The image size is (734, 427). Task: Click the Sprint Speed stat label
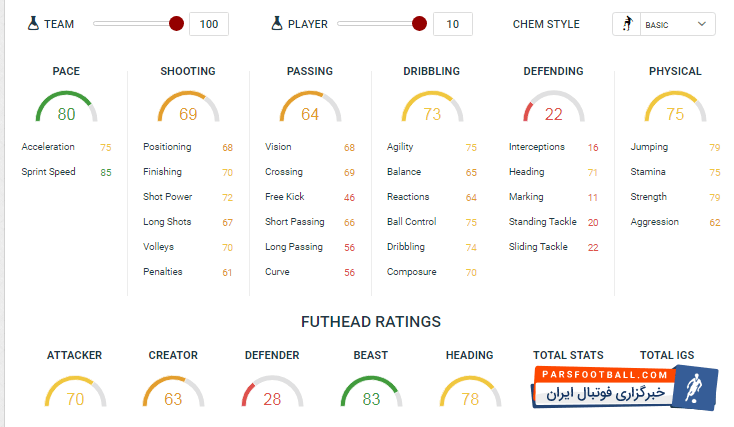pyautogui.click(x=48, y=172)
